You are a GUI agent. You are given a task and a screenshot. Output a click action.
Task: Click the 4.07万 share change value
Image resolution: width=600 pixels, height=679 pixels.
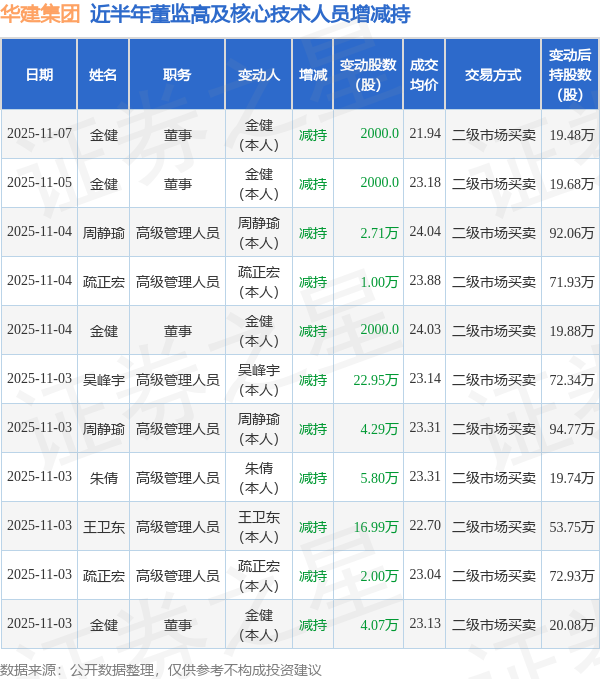(379, 625)
